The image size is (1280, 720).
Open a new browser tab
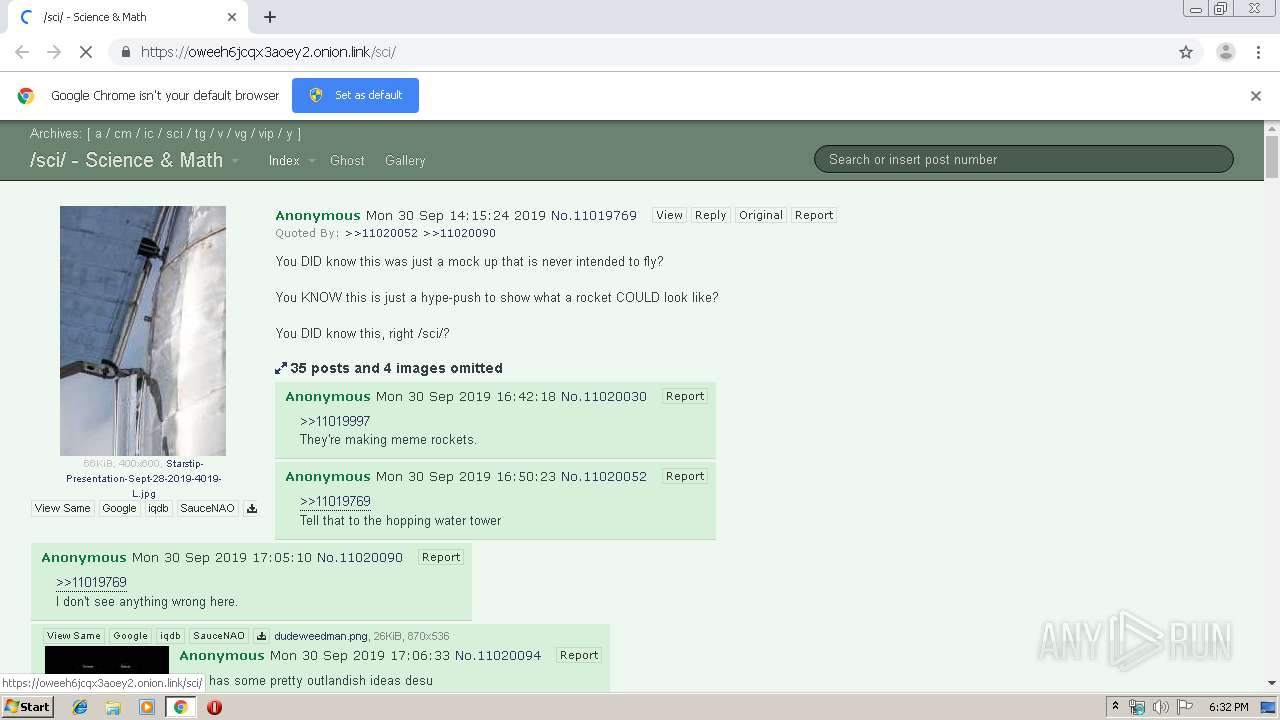click(x=270, y=17)
